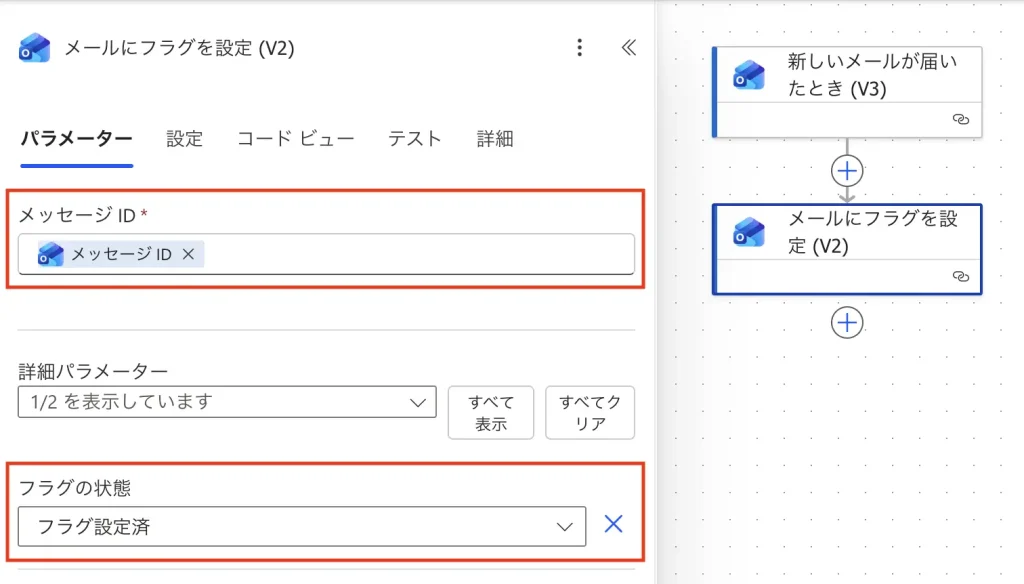This screenshot has width=1024, height=584.
Task: Collapse the panel with the double chevron
Action: [x=629, y=48]
